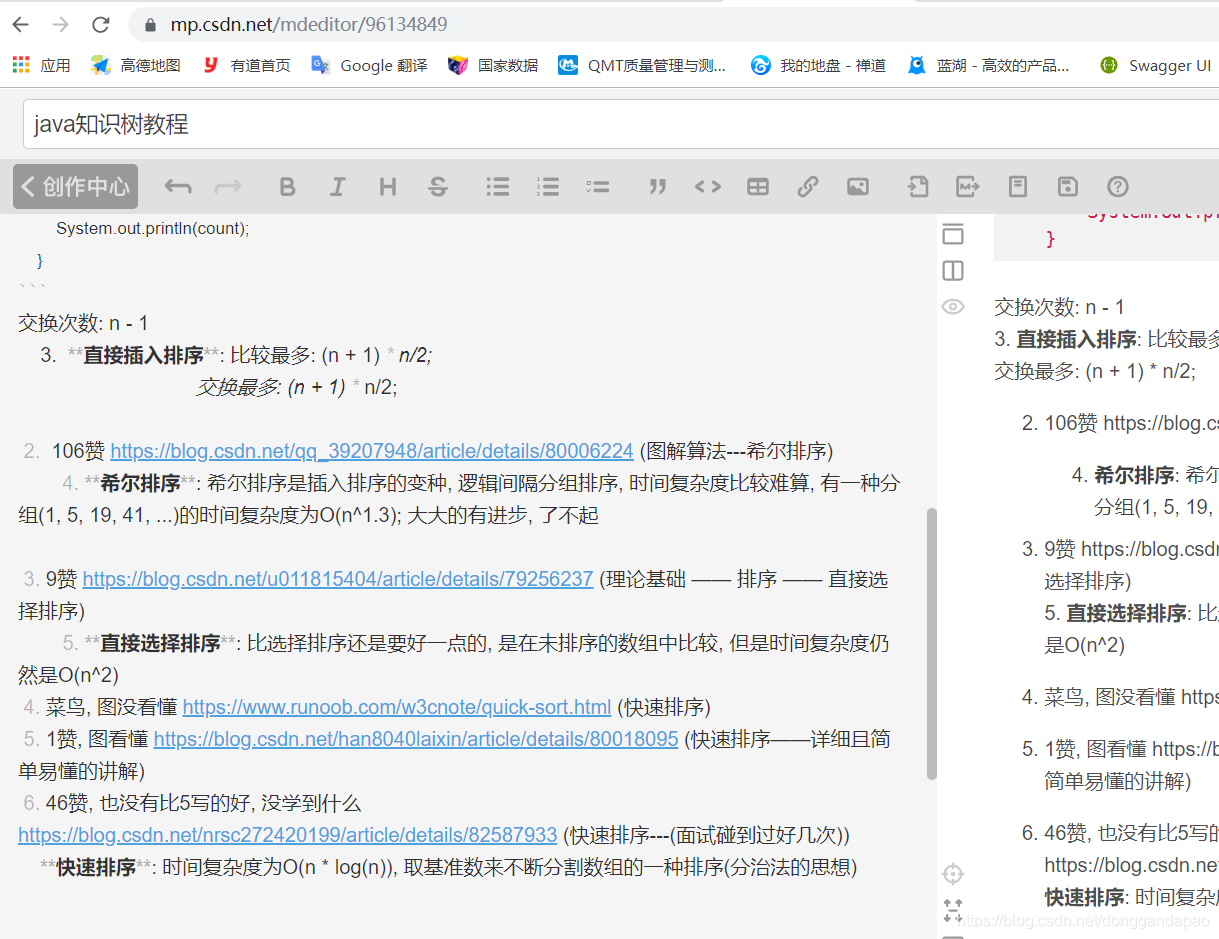The height and width of the screenshot is (939, 1219).
Task: Insert a heading
Action: [x=388, y=186]
